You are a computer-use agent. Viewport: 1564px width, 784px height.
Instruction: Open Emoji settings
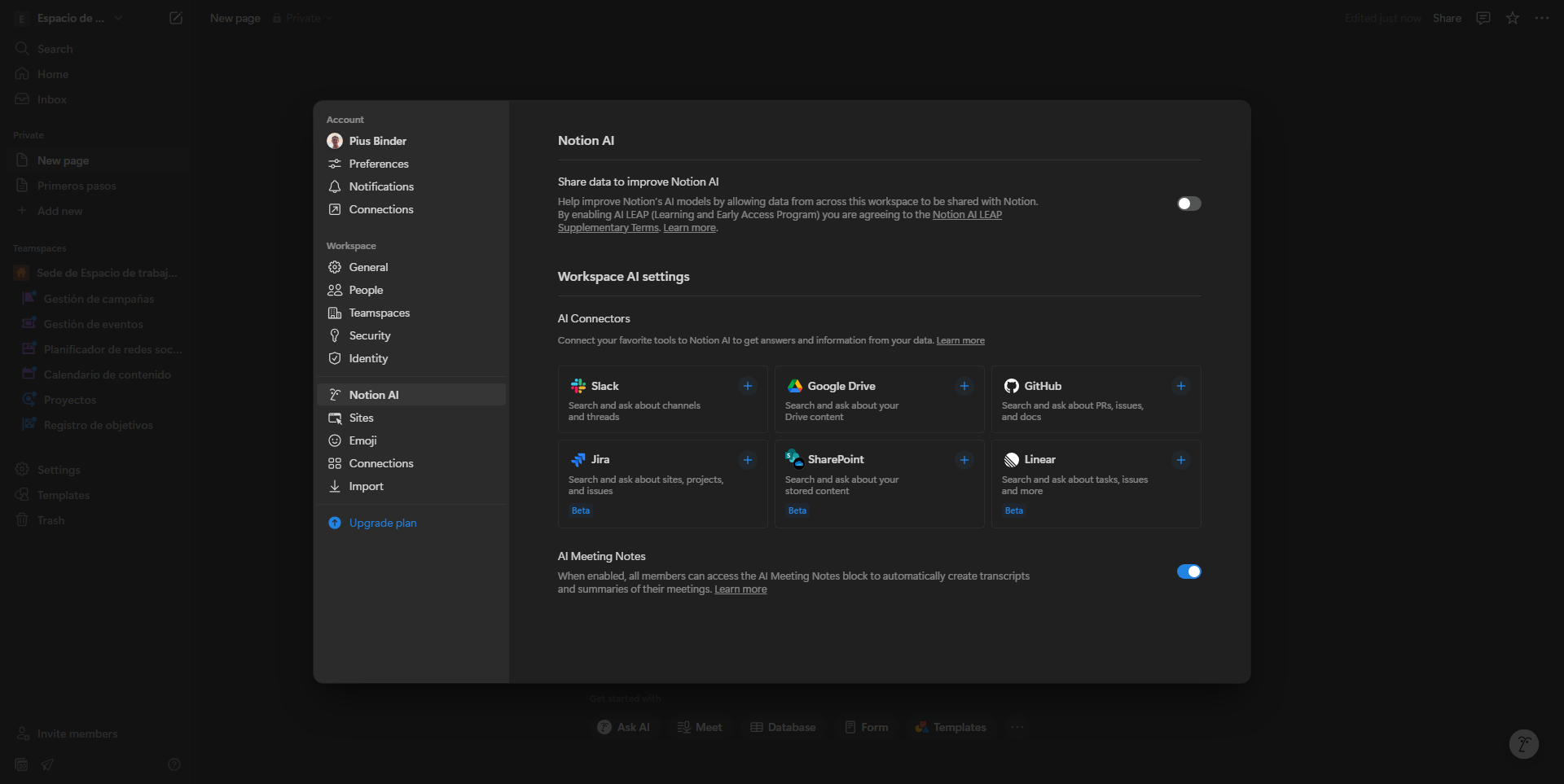point(411,440)
